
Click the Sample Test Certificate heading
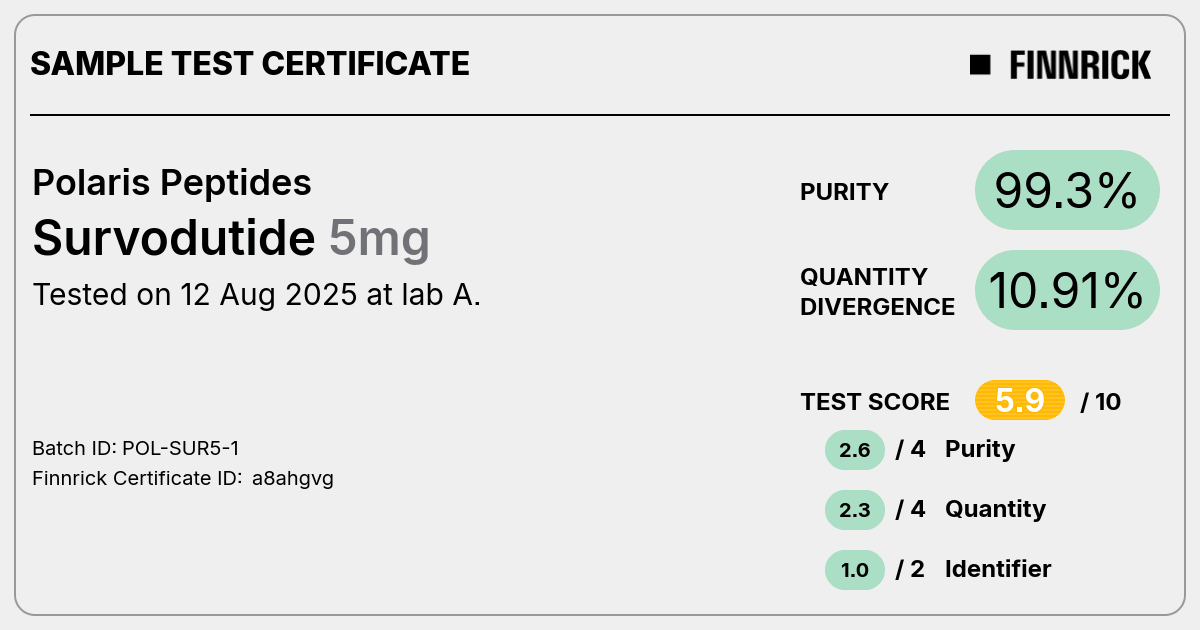[x=250, y=64]
